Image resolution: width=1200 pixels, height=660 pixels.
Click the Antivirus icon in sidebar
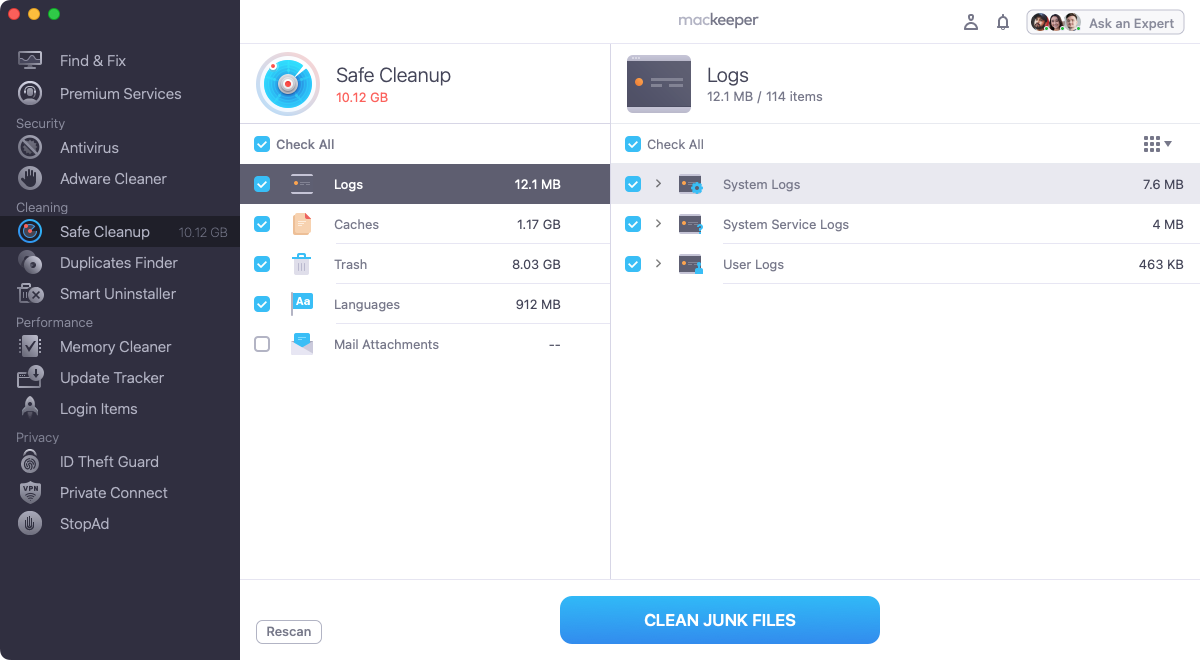pos(30,147)
